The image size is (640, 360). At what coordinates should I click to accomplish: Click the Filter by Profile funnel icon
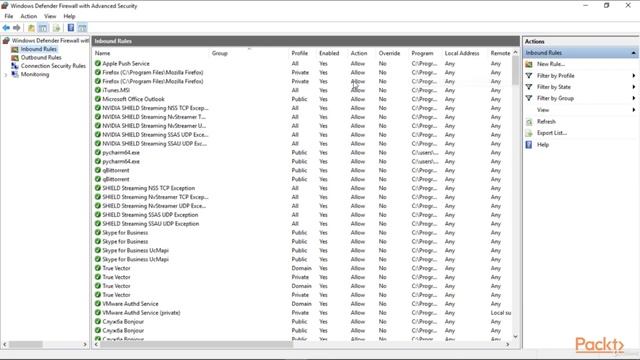pos(529,76)
